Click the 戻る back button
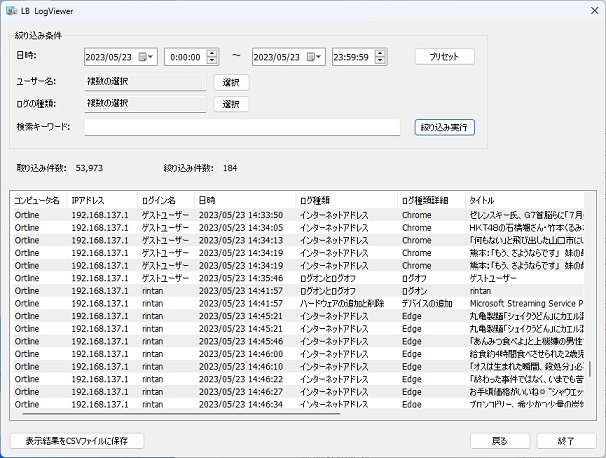The image size is (606, 458). [x=500, y=441]
